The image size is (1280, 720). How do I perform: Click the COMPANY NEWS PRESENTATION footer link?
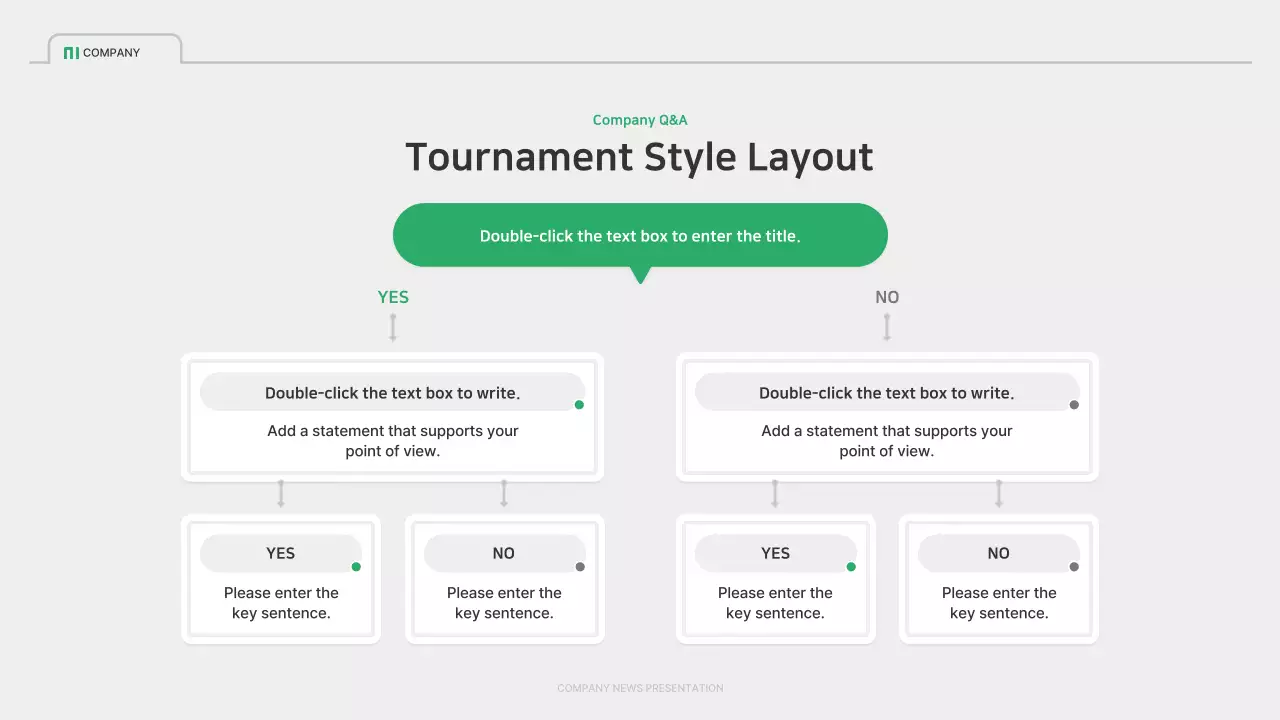[640, 688]
